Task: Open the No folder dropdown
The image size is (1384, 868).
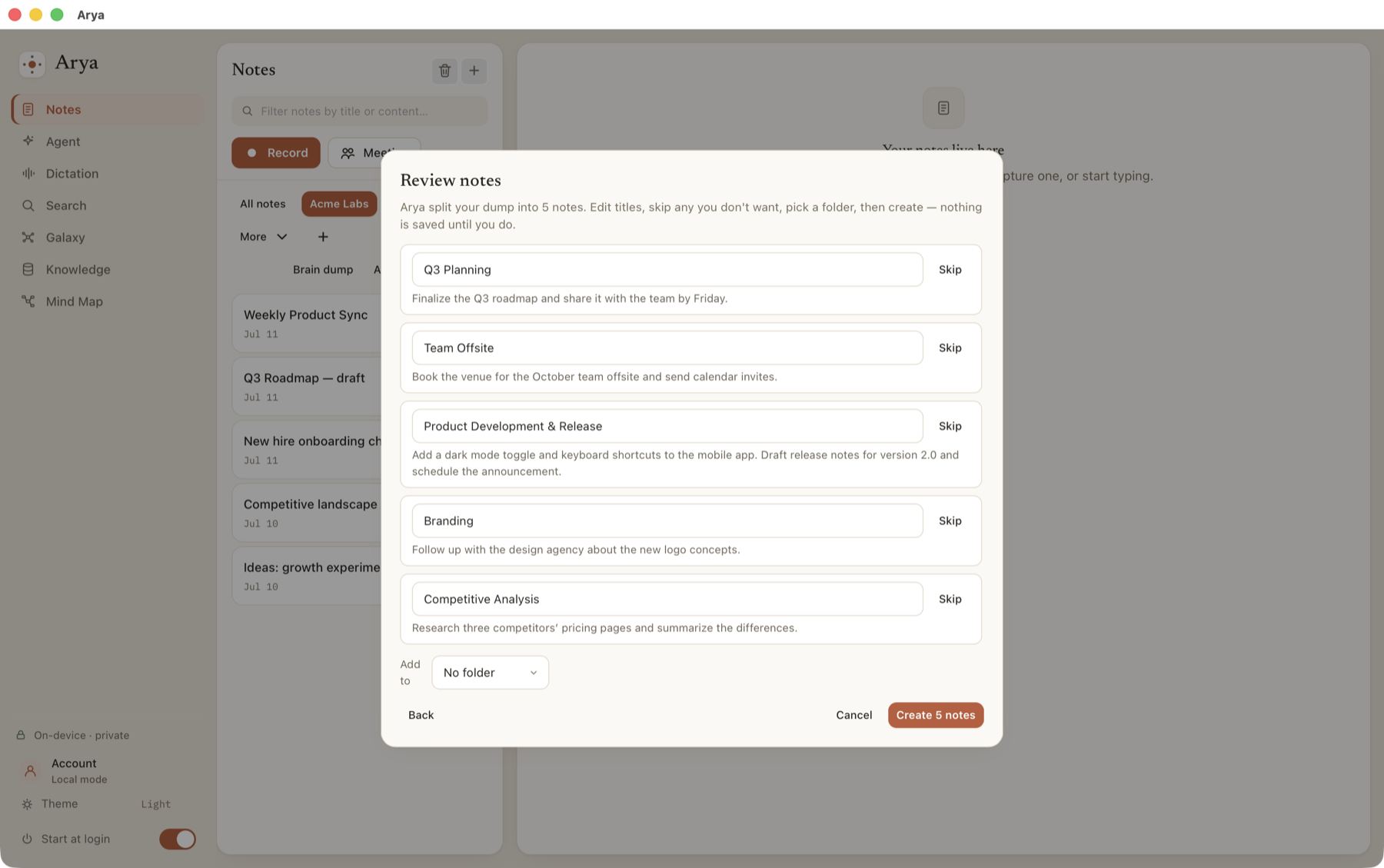Action: 490,673
